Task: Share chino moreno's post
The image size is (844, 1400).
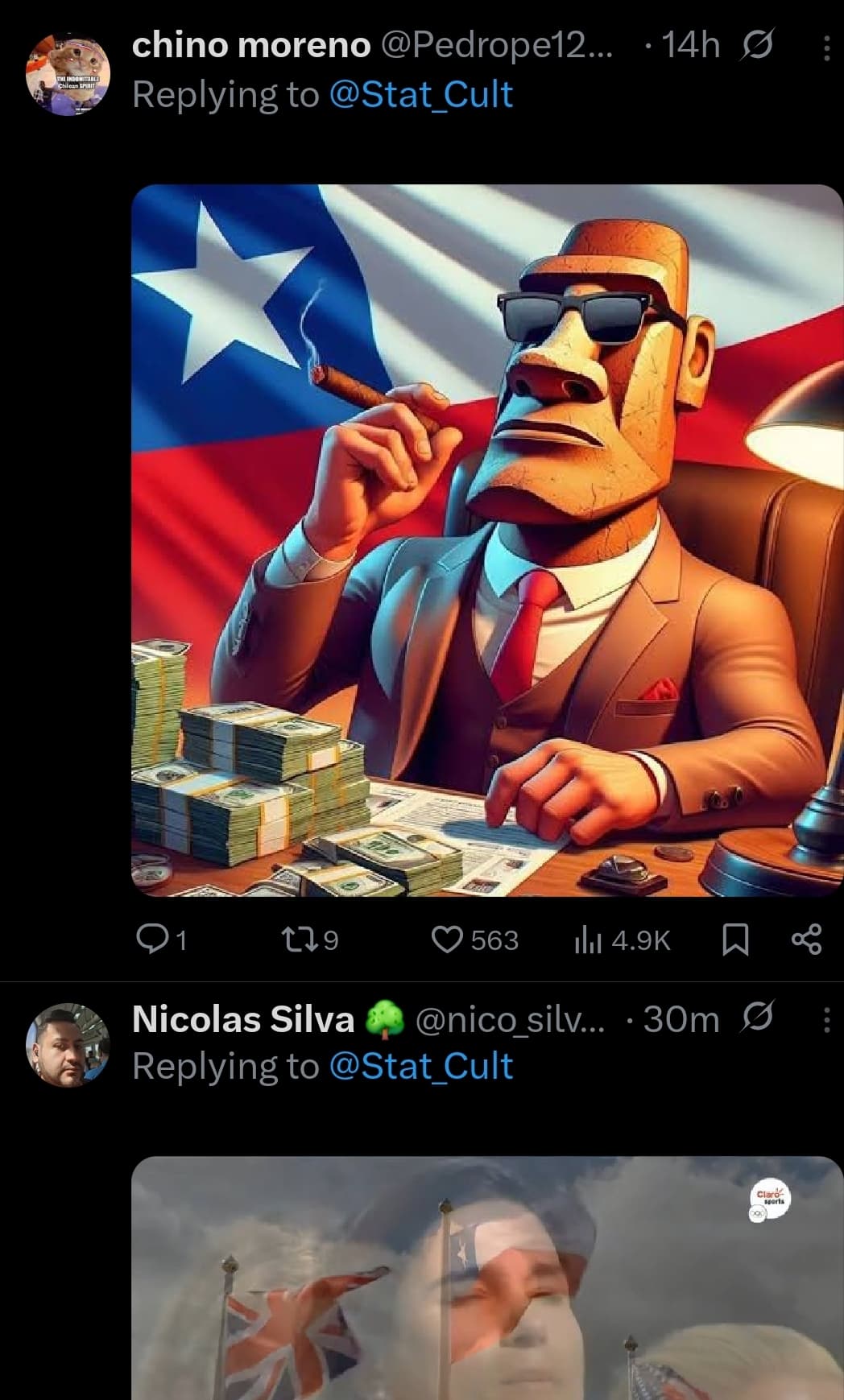Action: (806, 940)
